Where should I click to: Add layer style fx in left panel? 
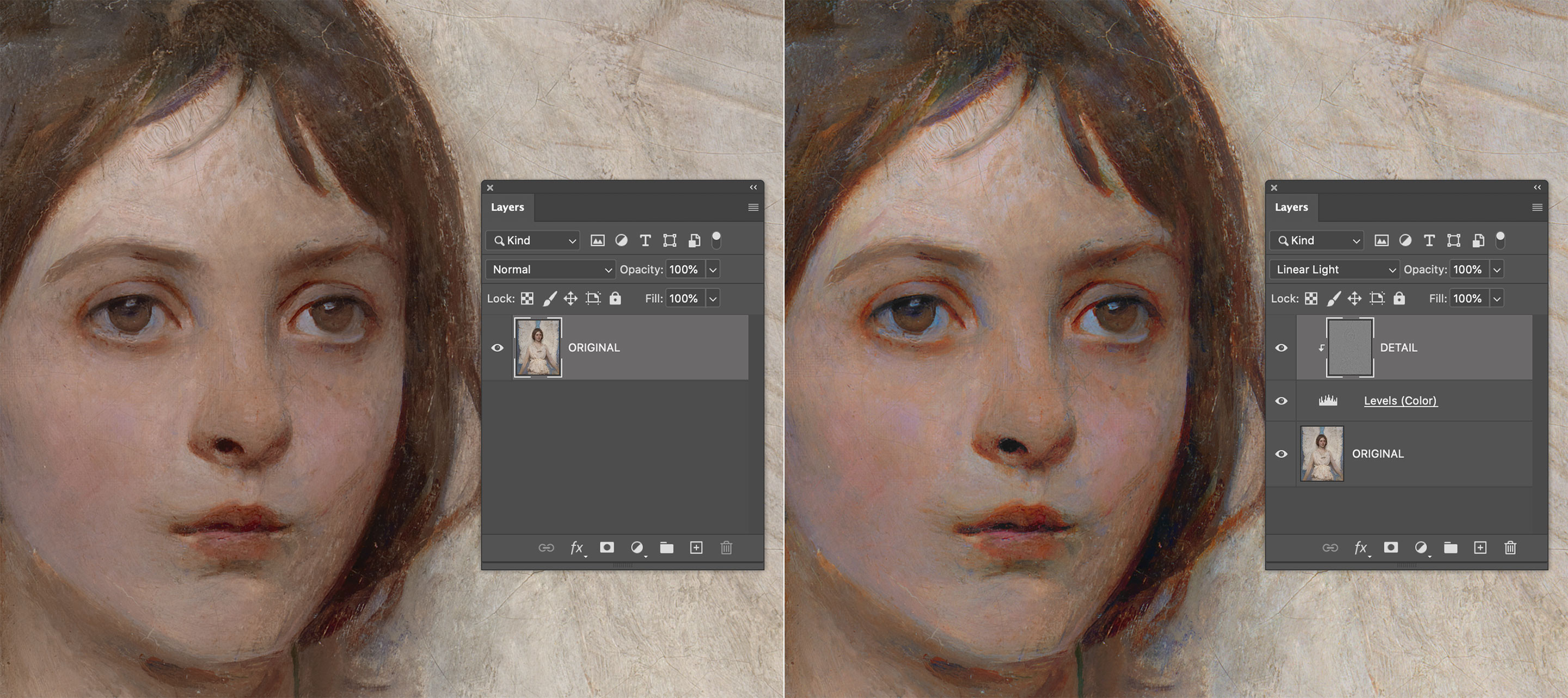click(x=577, y=548)
